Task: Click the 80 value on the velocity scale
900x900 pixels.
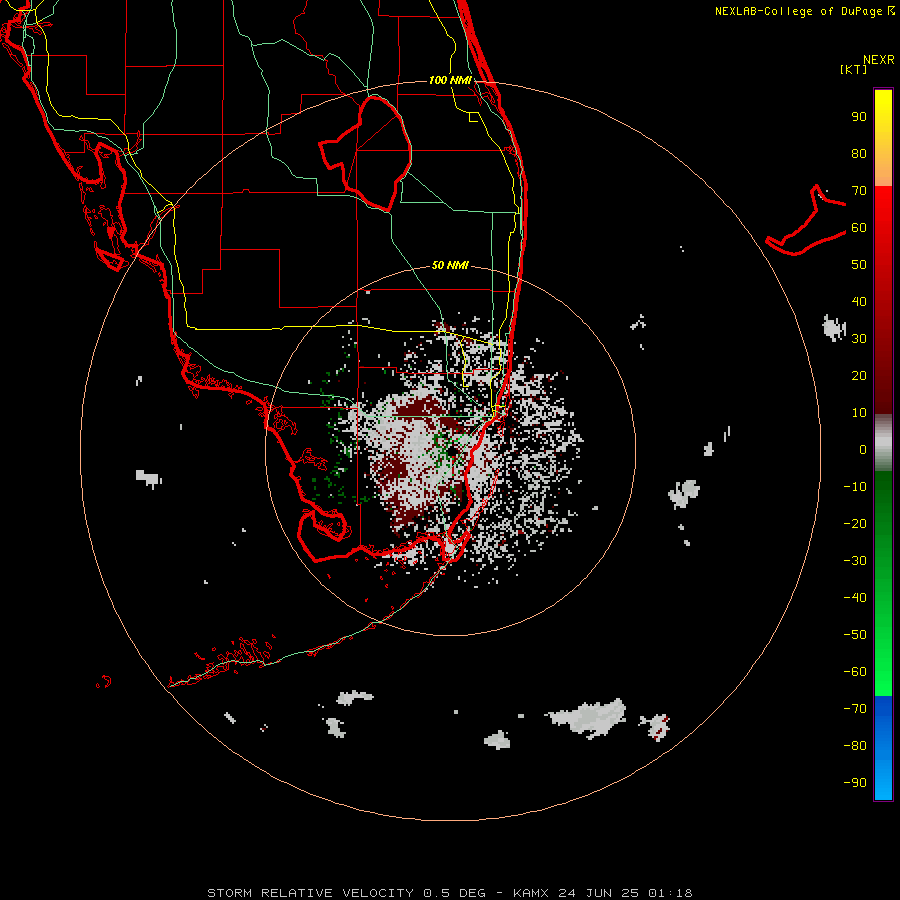Action: pos(859,154)
